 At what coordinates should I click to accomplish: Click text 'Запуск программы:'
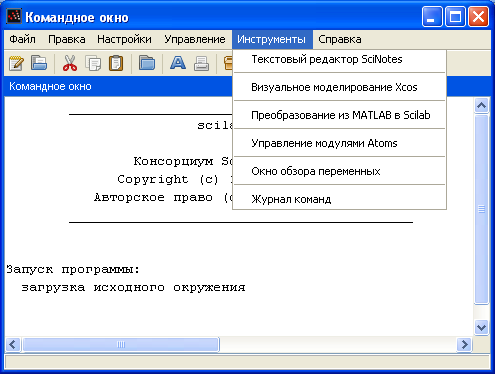73,269
